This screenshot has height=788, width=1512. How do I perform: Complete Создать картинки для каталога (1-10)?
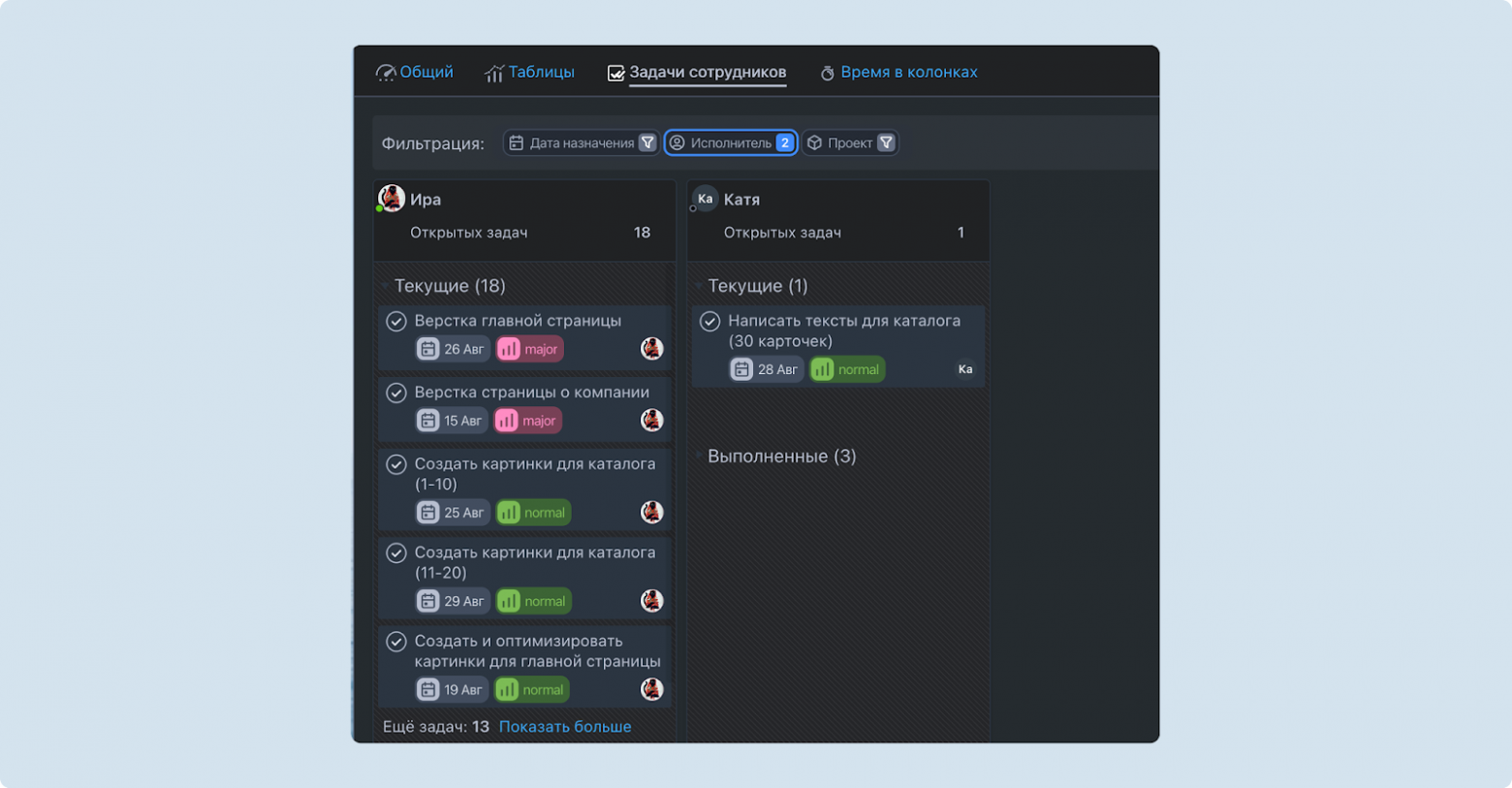click(396, 464)
